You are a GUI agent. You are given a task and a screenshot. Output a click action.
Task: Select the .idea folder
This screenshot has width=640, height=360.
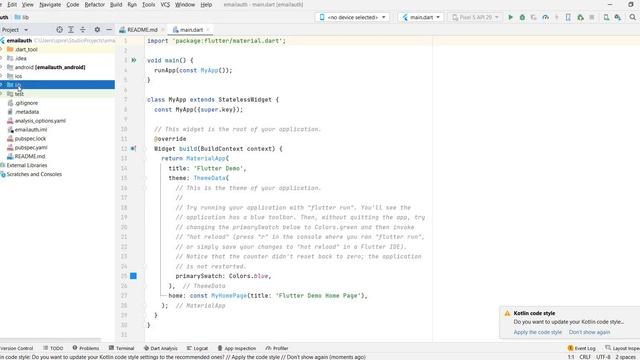[x=20, y=58]
